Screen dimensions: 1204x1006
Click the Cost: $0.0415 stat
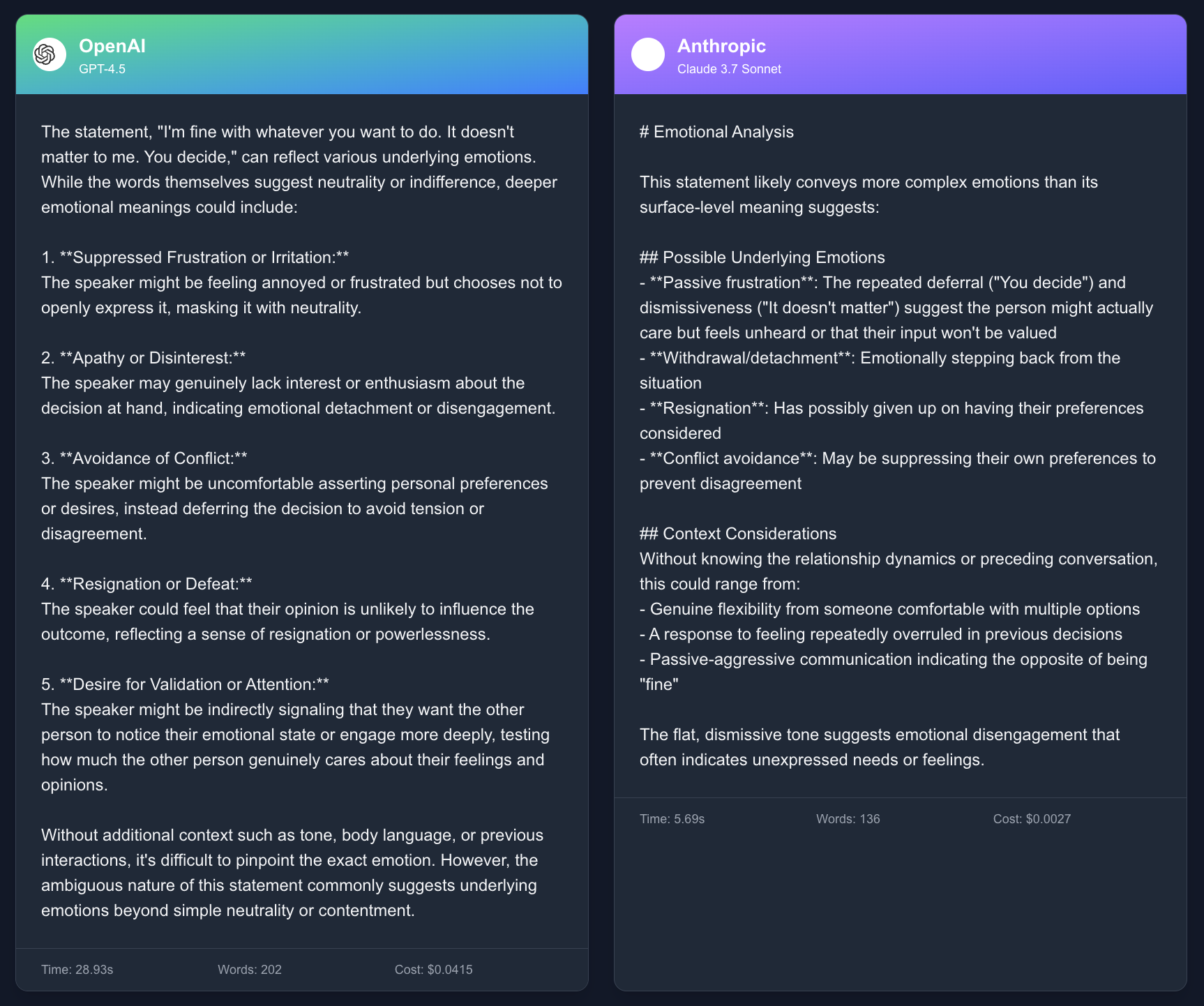434,970
